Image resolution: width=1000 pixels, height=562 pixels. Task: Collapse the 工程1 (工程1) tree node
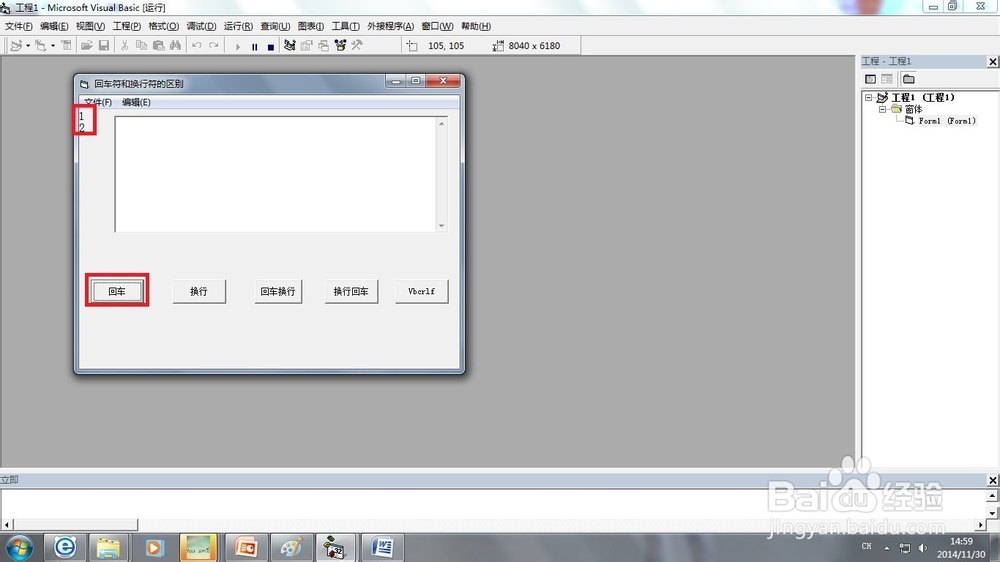click(x=869, y=98)
